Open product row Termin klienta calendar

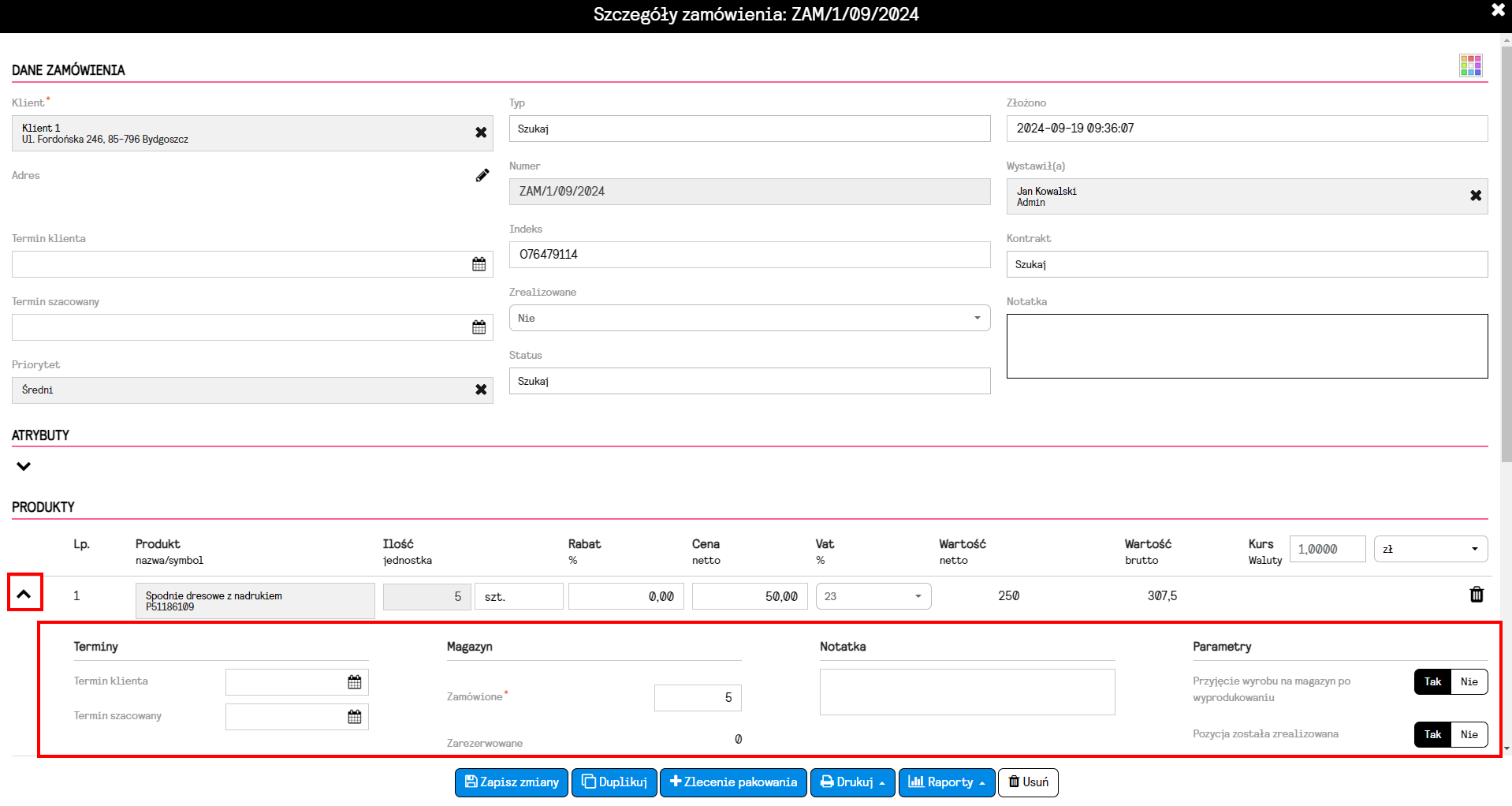tap(355, 682)
